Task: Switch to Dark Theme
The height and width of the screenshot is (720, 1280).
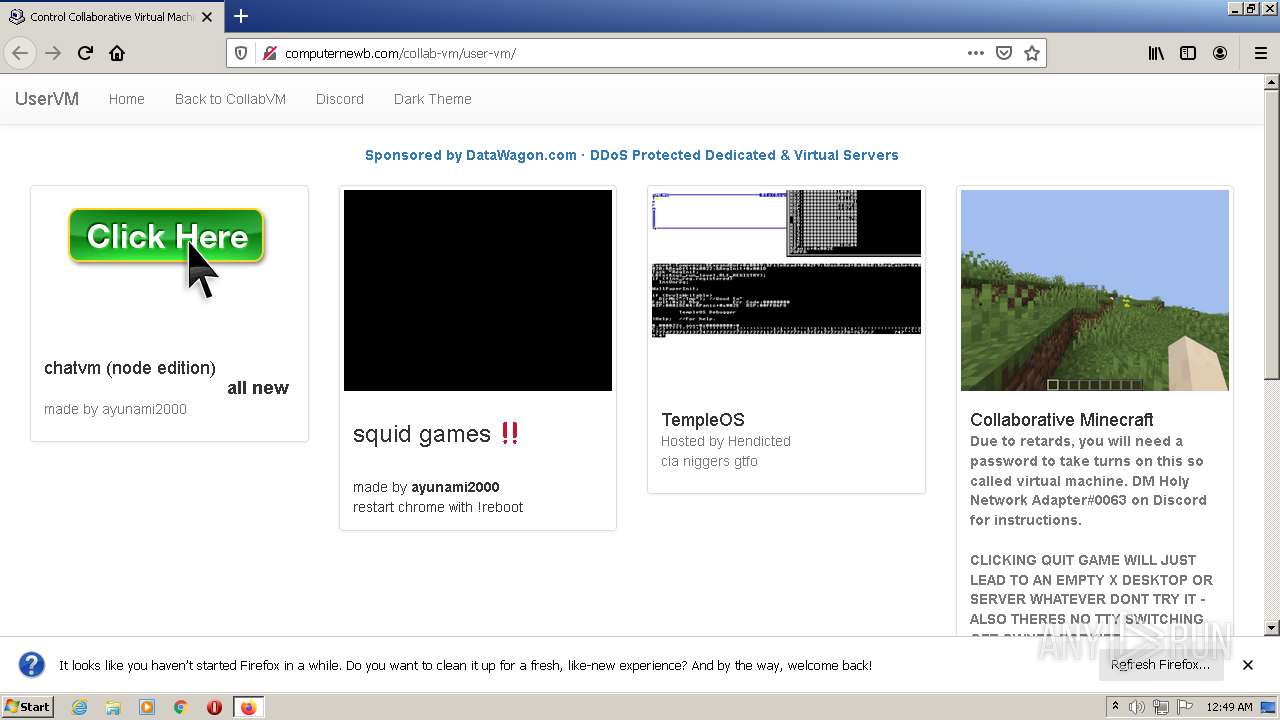Action: pos(432,99)
